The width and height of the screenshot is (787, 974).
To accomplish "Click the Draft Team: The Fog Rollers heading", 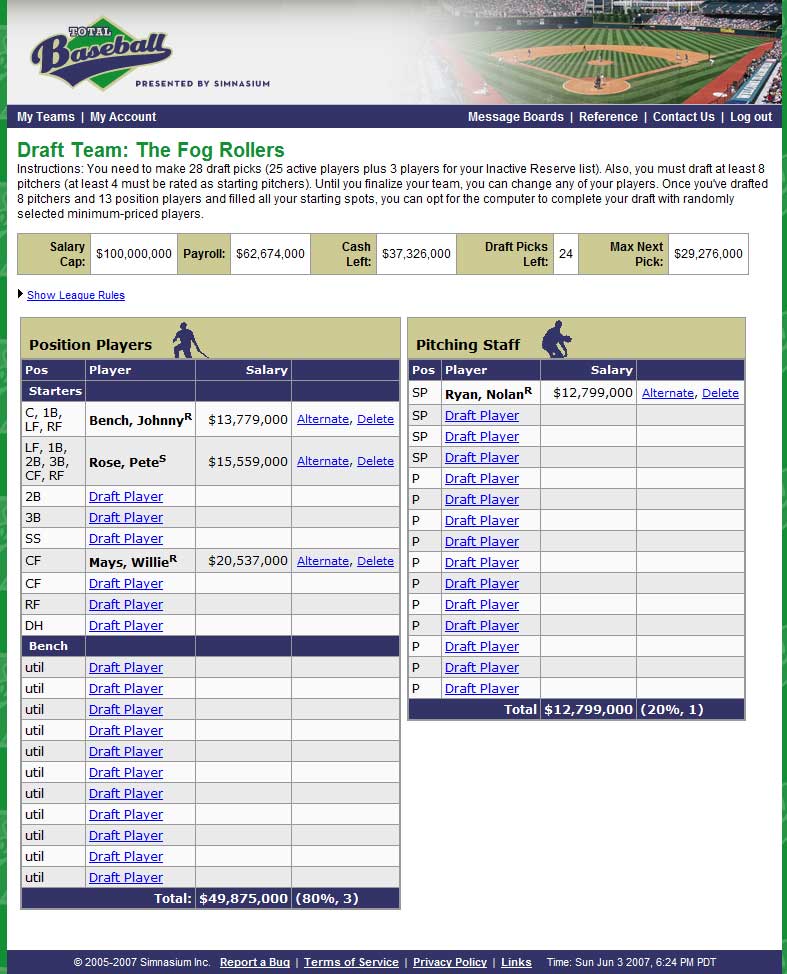I will click(x=150, y=150).
